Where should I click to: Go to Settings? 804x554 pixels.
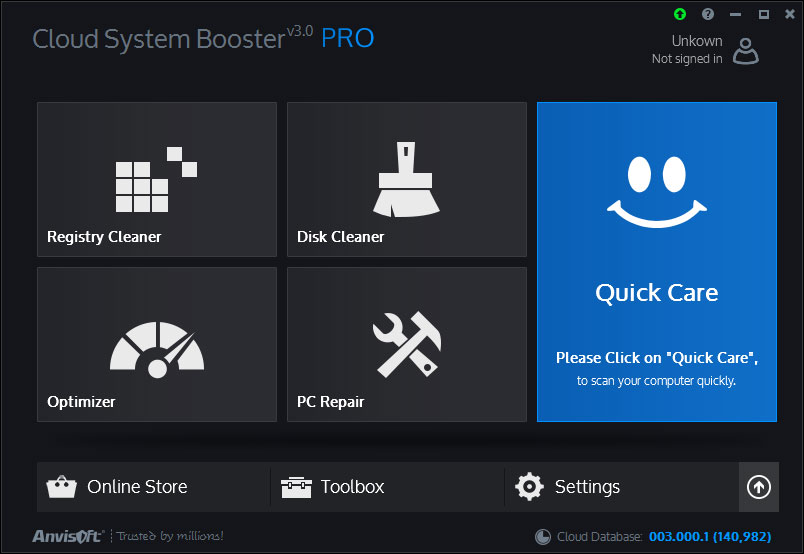tap(568, 487)
